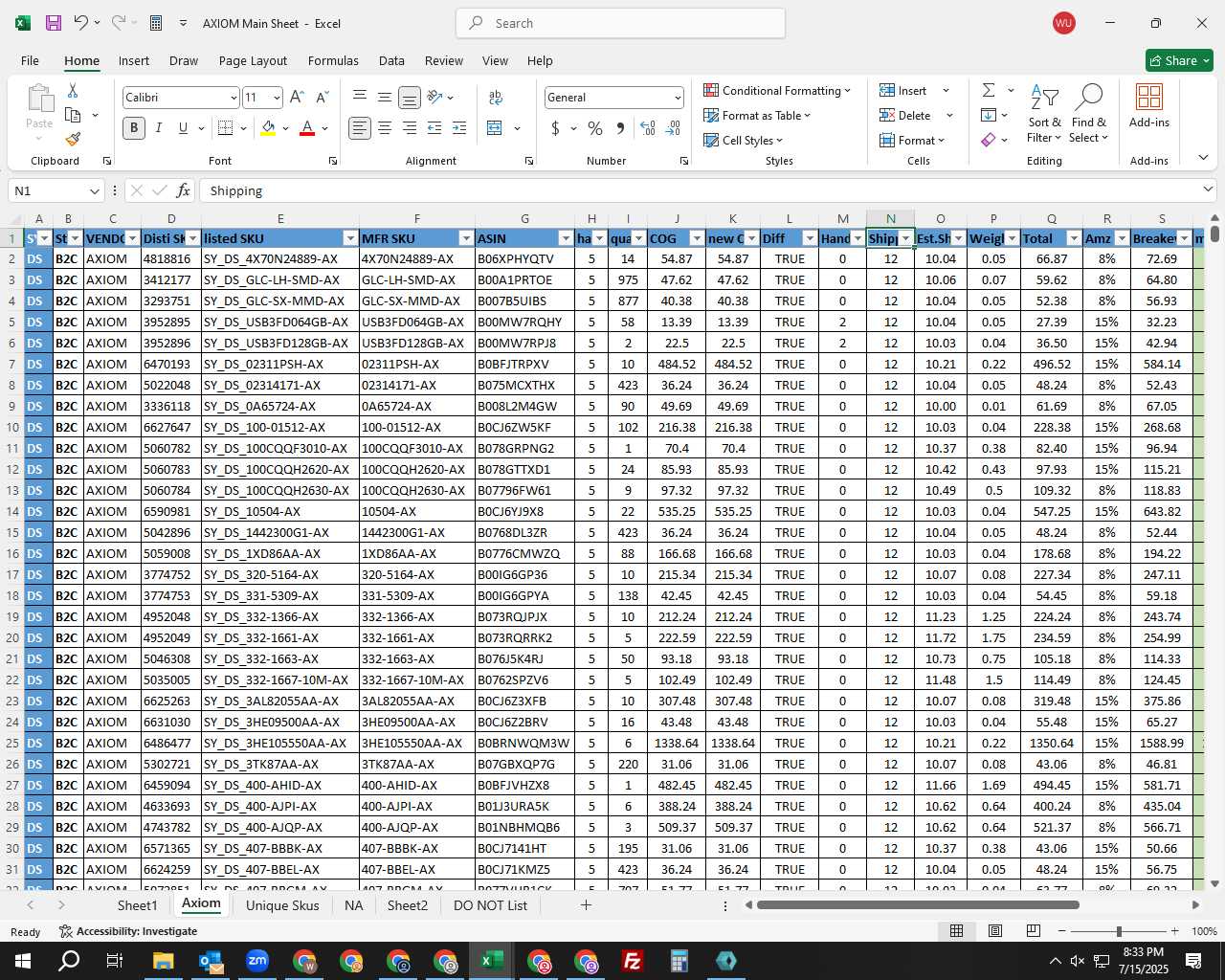Switch to the Data ribbon tab

point(391,60)
